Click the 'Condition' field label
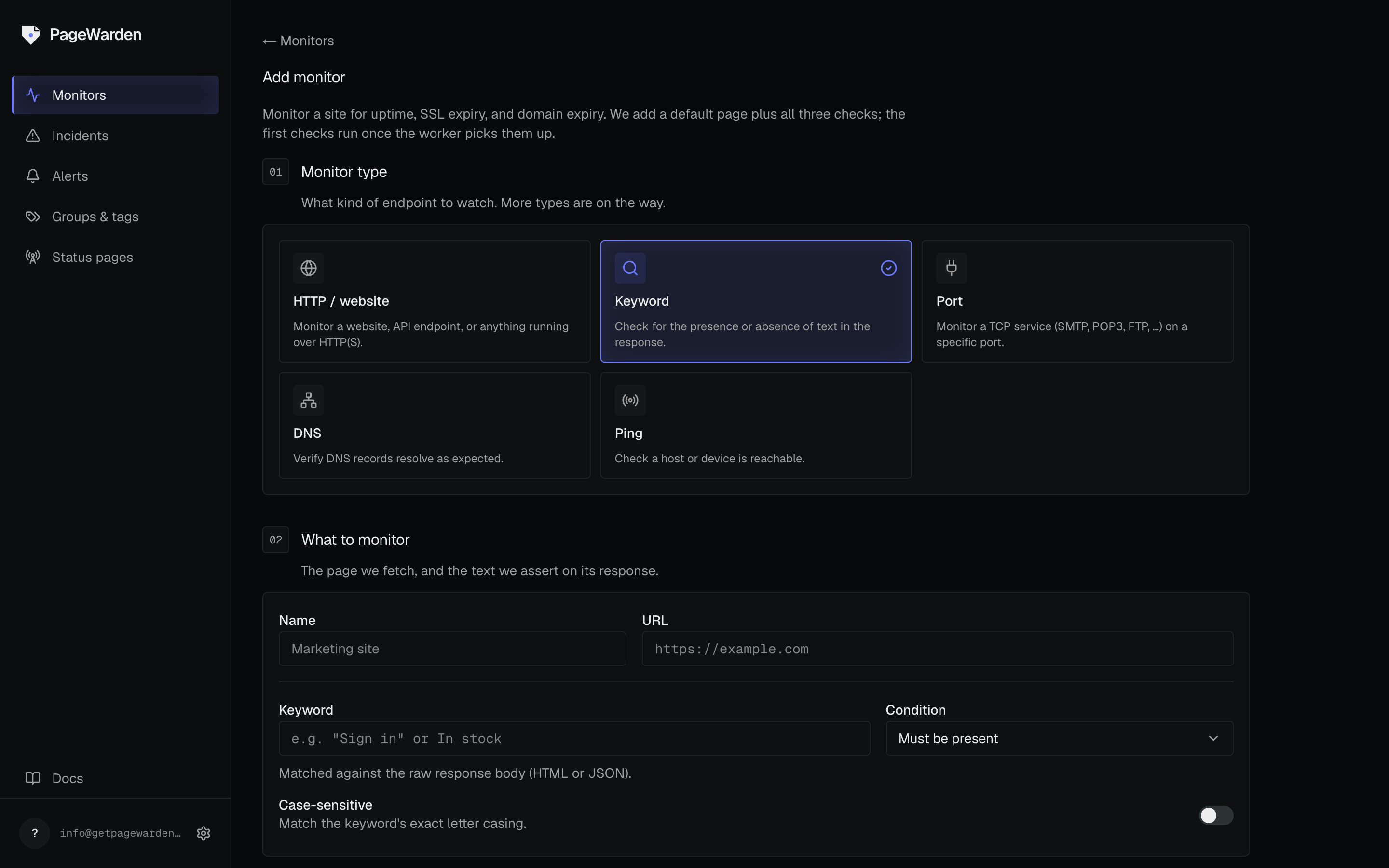Image resolution: width=1389 pixels, height=868 pixels. pyautogui.click(x=915, y=710)
